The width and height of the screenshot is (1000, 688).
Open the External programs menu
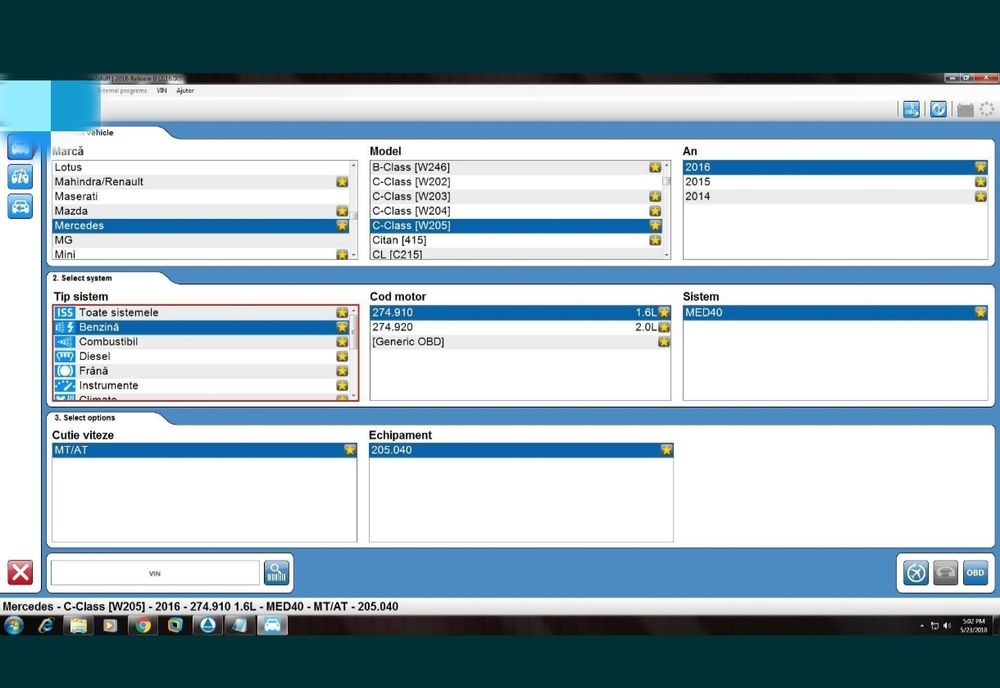[122, 91]
